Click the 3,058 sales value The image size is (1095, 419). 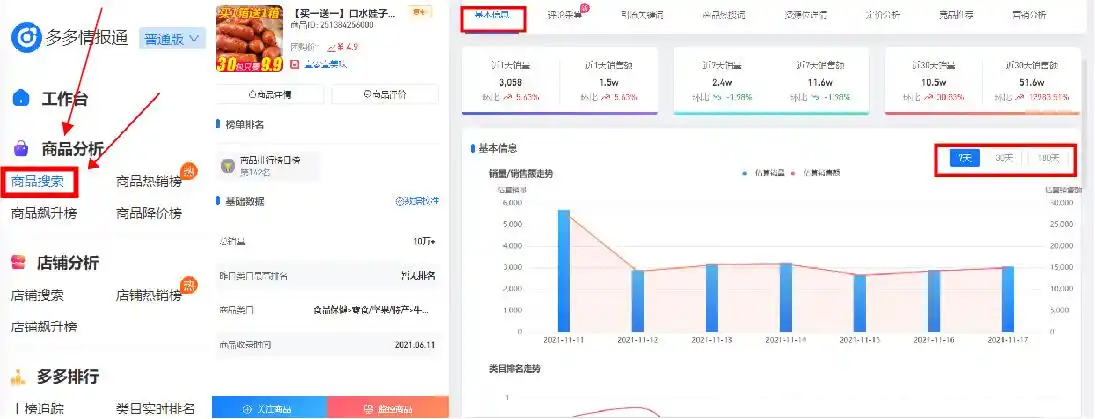click(x=510, y=82)
